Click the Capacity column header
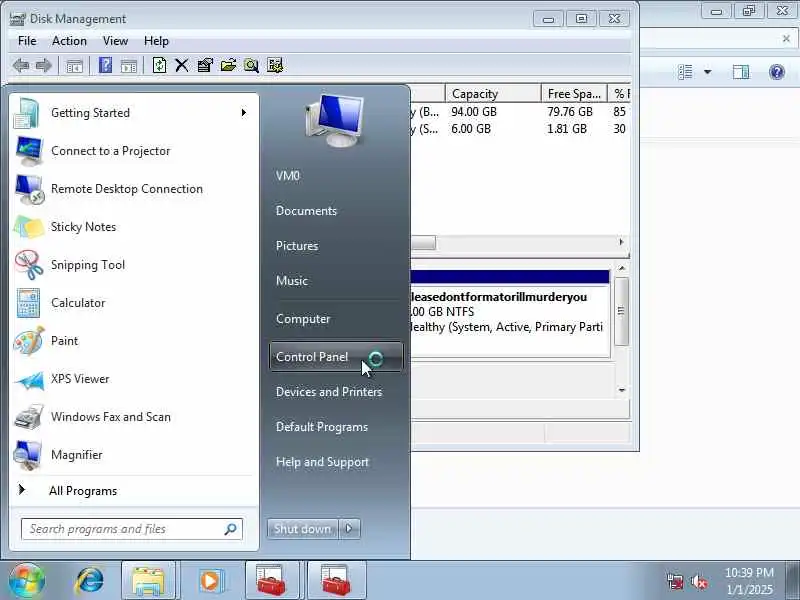The image size is (800, 600). (493, 94)
